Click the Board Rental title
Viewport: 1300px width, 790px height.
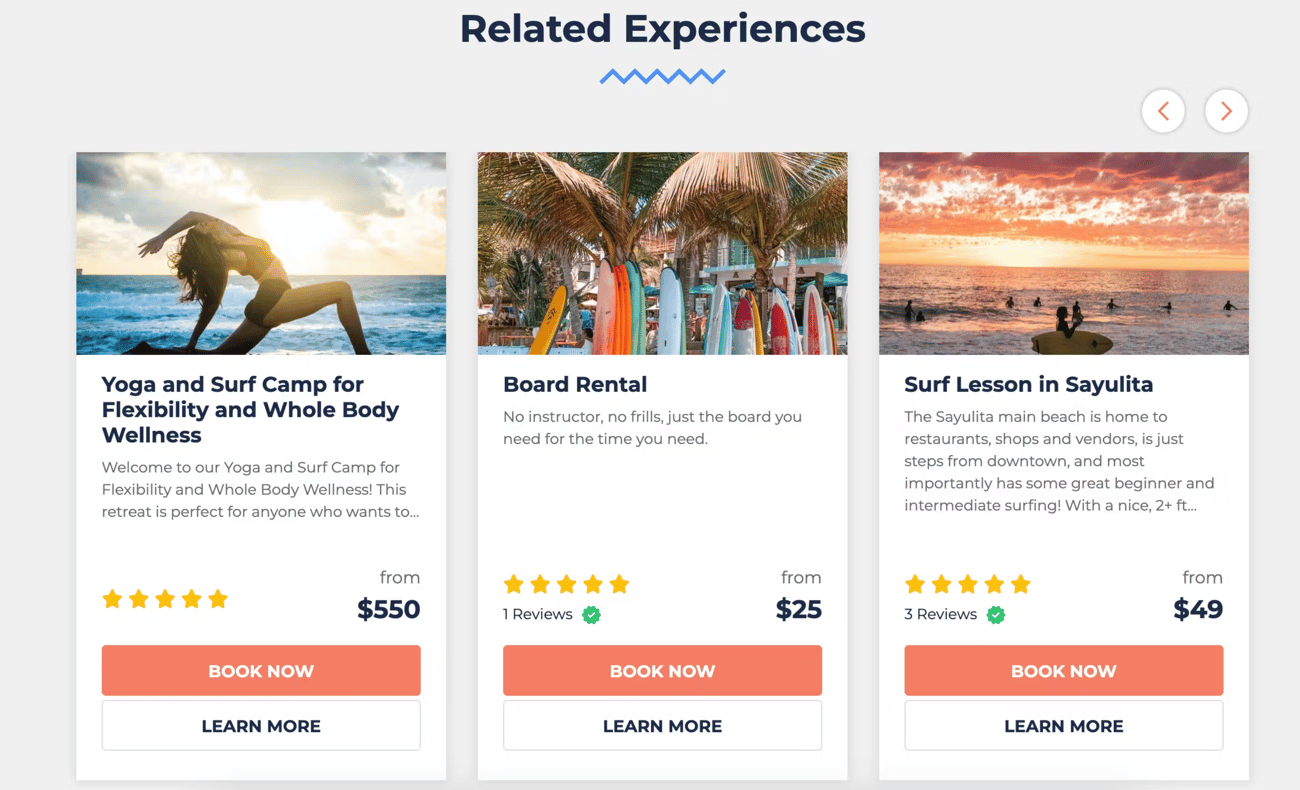click(575, 384)
